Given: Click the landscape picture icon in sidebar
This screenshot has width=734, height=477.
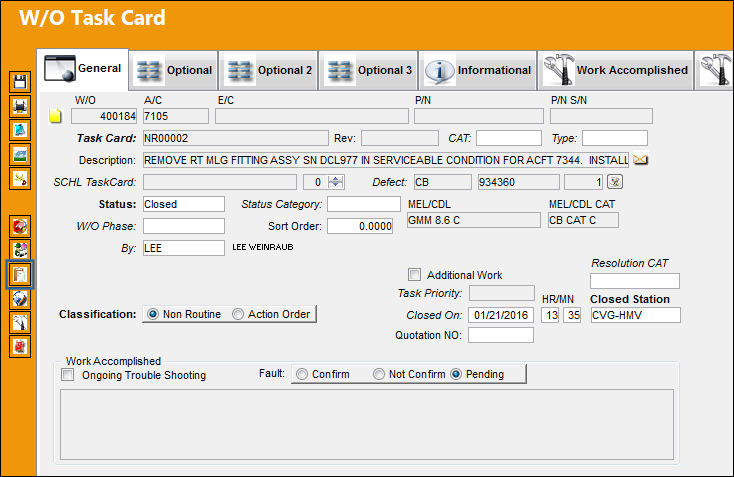Looking at the screenshot, I should pyautogui.click(x=20, y=154).
